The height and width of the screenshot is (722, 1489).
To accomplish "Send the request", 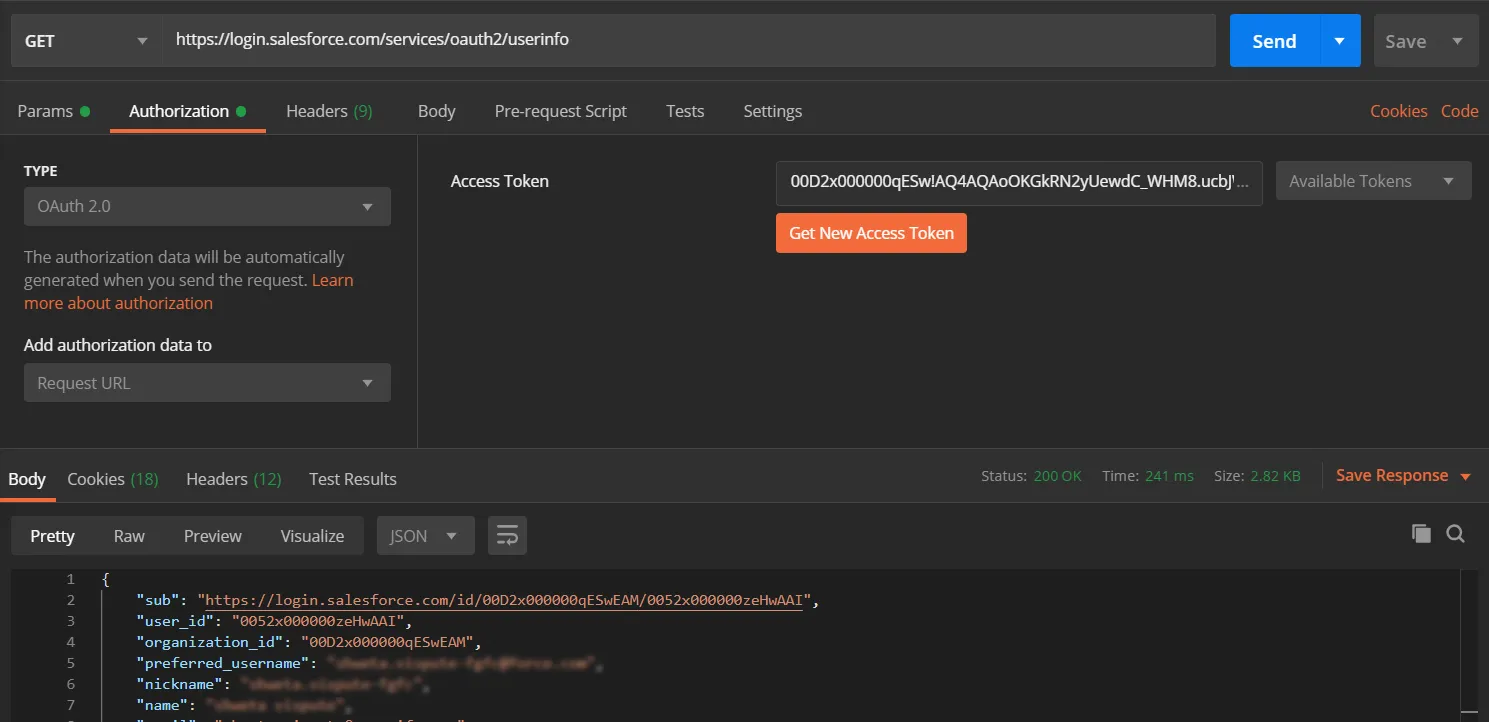I will tap(1274, 41).
